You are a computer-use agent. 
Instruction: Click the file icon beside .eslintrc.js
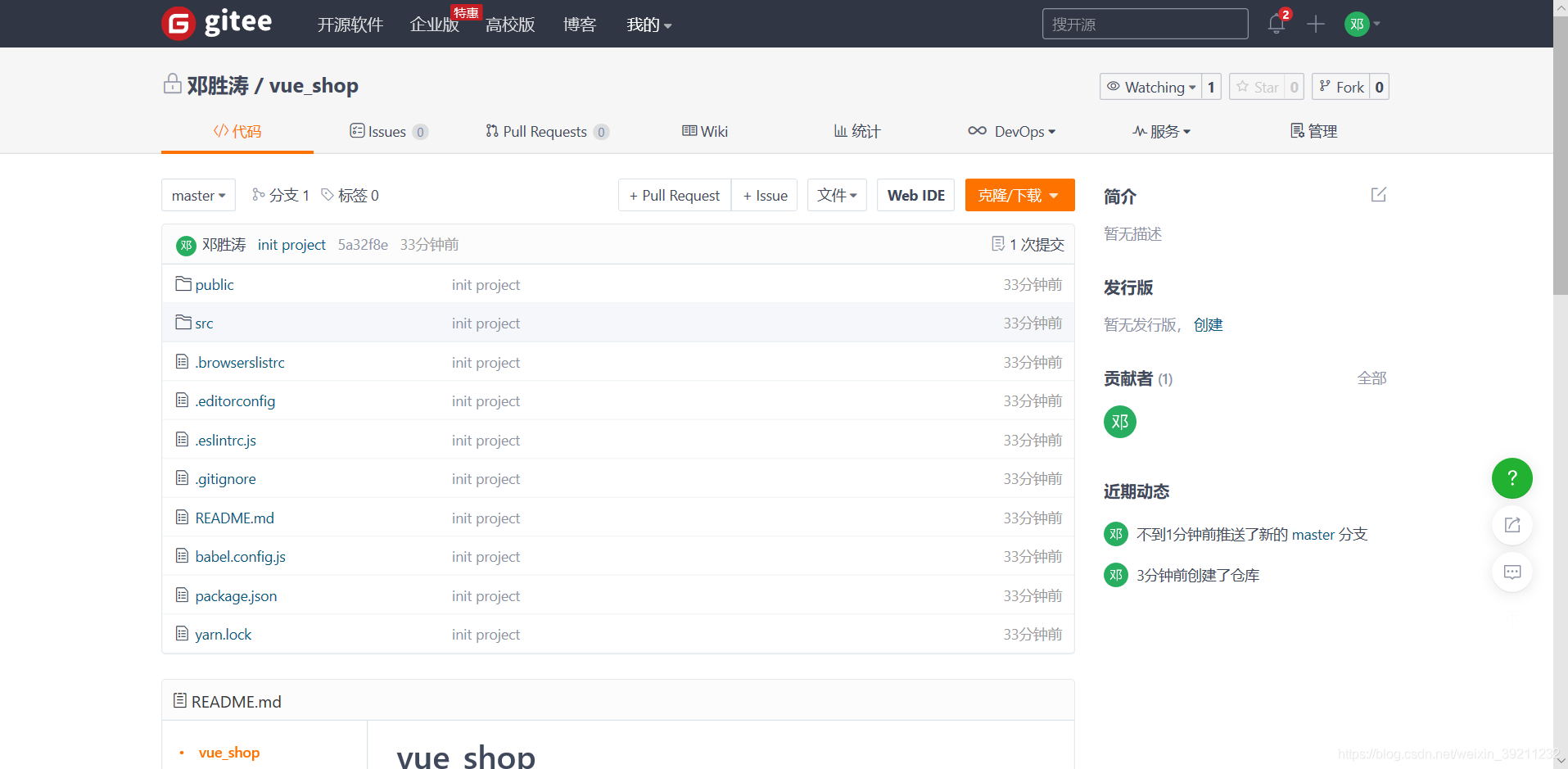[x=182, y=440]
